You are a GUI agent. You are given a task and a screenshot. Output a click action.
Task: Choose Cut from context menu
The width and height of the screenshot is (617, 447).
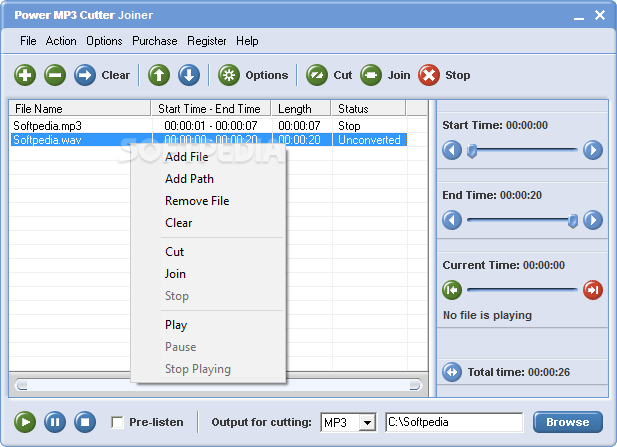pyautogui.click(x=208, y=252)
